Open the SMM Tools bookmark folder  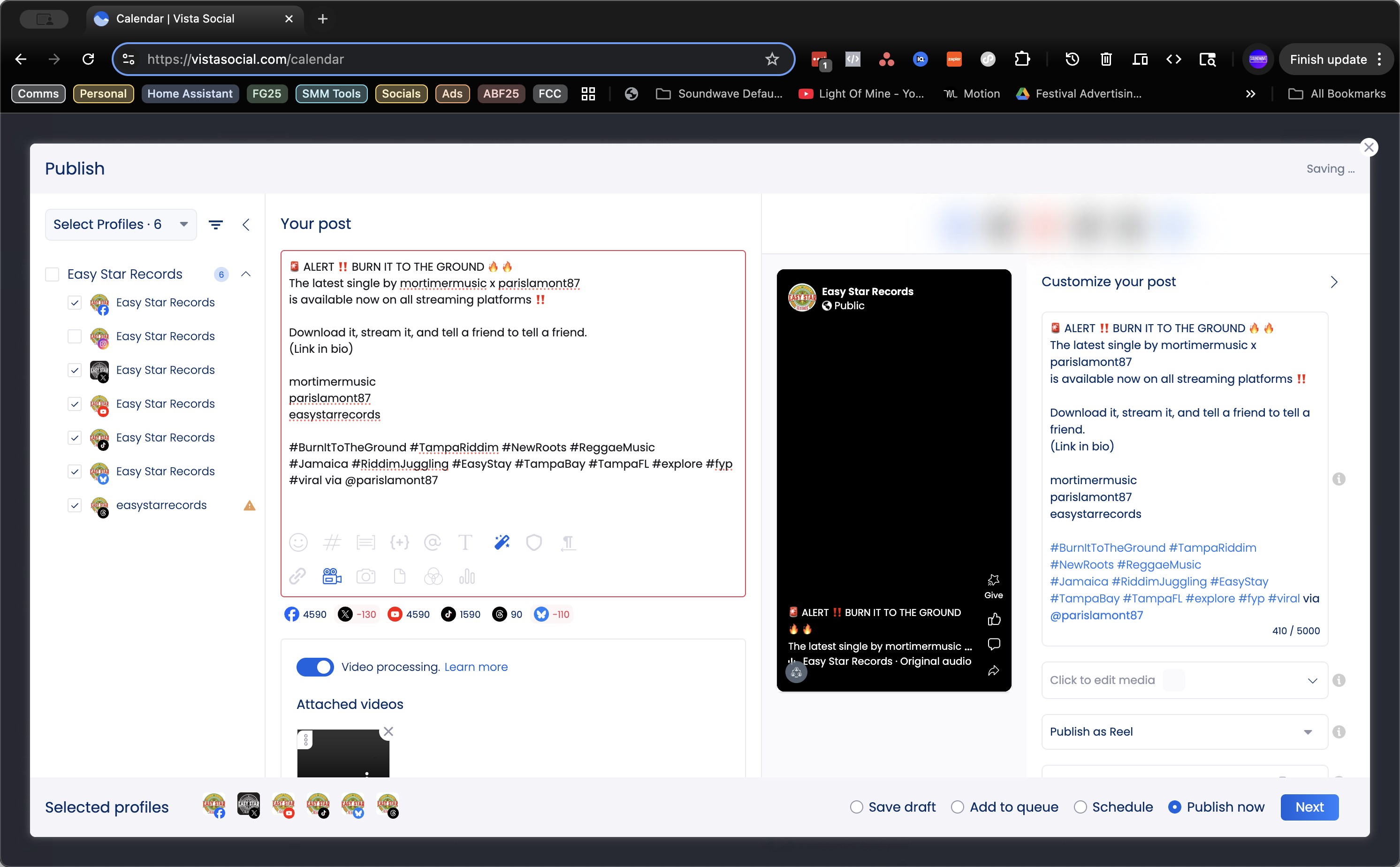331,93
